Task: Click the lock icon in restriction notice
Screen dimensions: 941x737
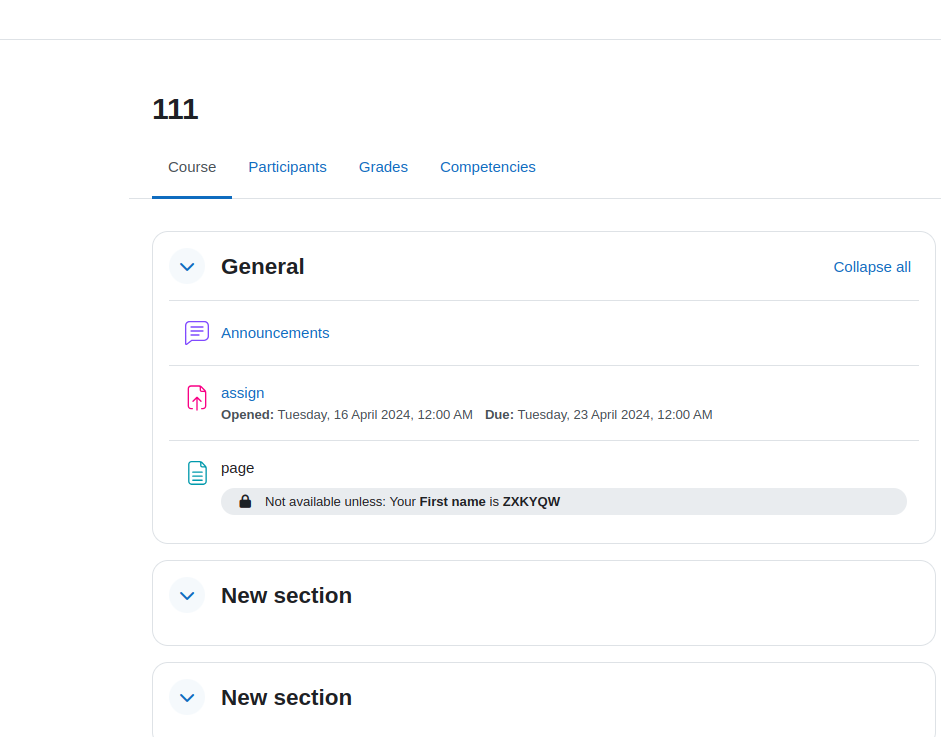Action: pyautogui.click(x=245, y=501)
